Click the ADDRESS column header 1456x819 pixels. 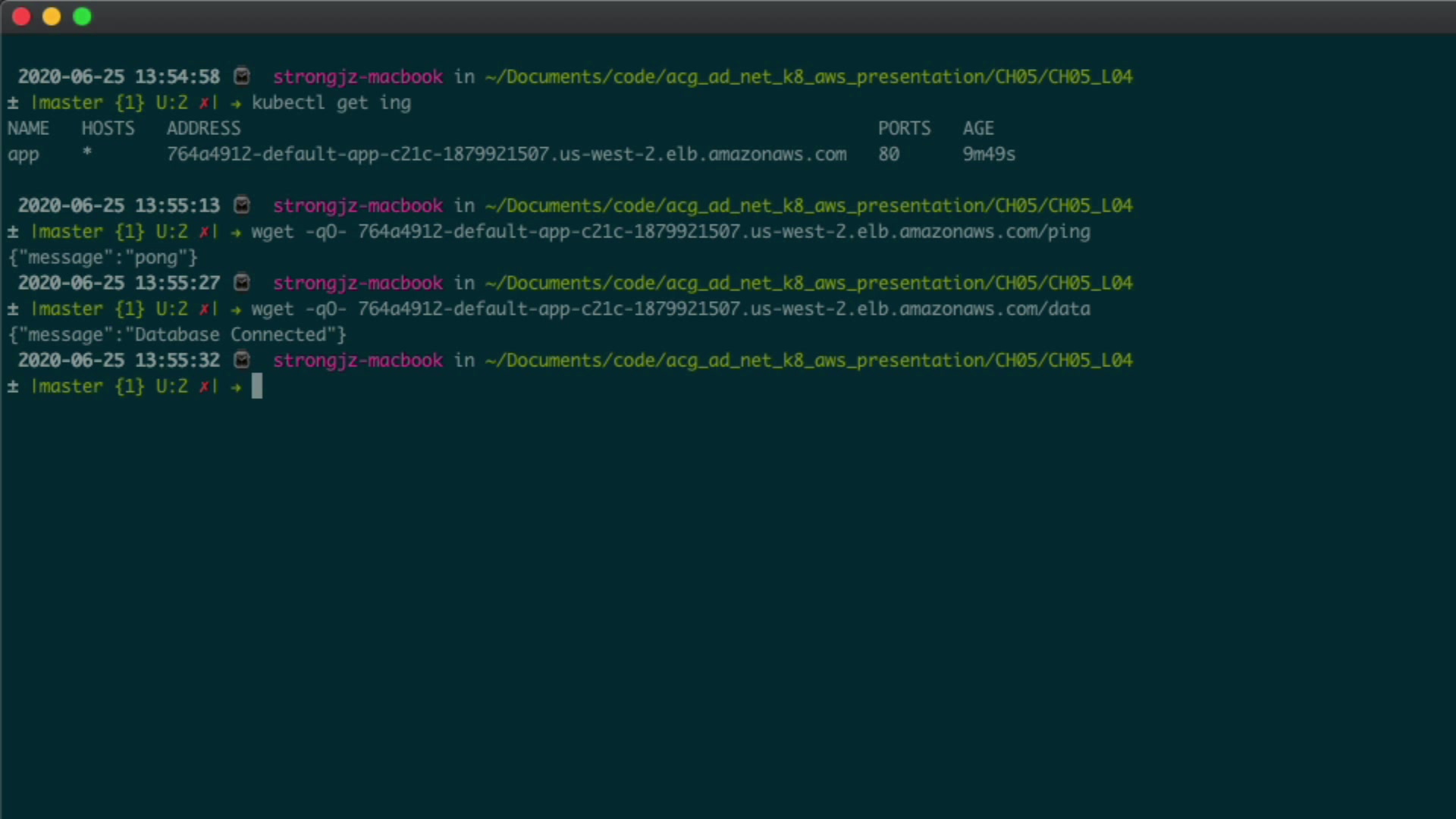click(x=203, y=129)
